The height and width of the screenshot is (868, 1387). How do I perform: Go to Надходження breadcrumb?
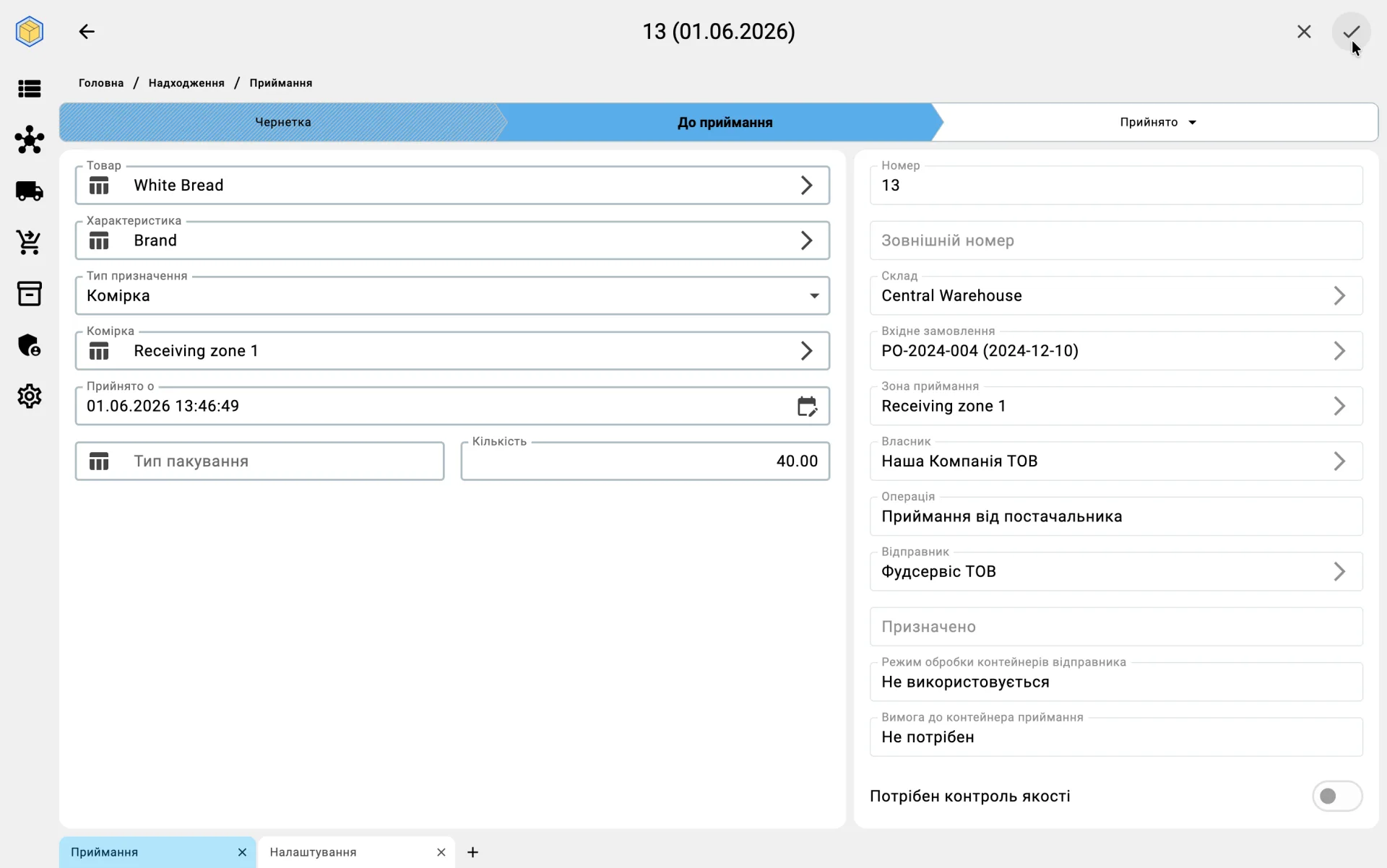point(186,84)
